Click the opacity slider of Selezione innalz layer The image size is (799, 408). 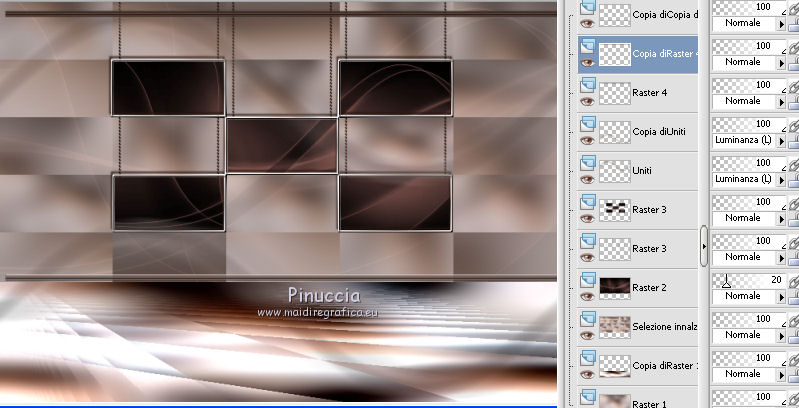[x=749, y=318]
